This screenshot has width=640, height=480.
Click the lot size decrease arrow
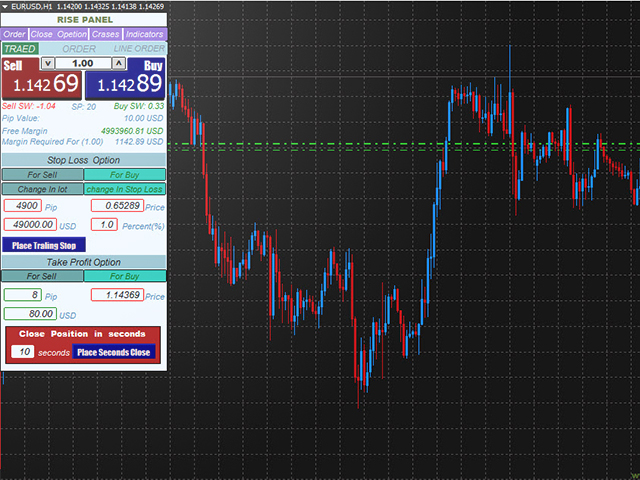[x=45, y=63]
